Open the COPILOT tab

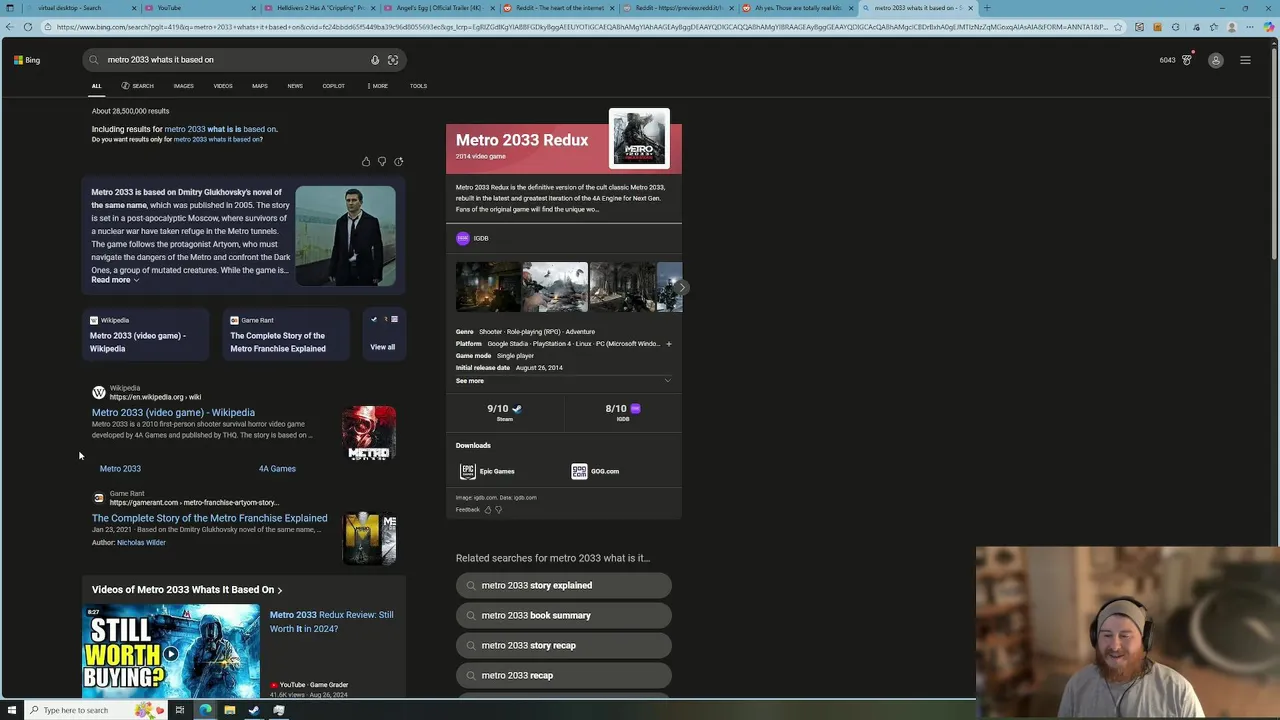334,86
